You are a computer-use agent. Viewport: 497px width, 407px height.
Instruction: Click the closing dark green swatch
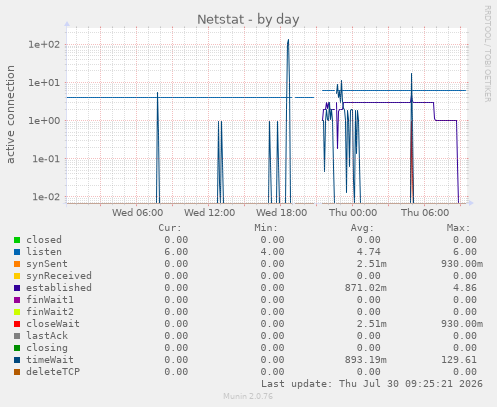coord(17,348)
